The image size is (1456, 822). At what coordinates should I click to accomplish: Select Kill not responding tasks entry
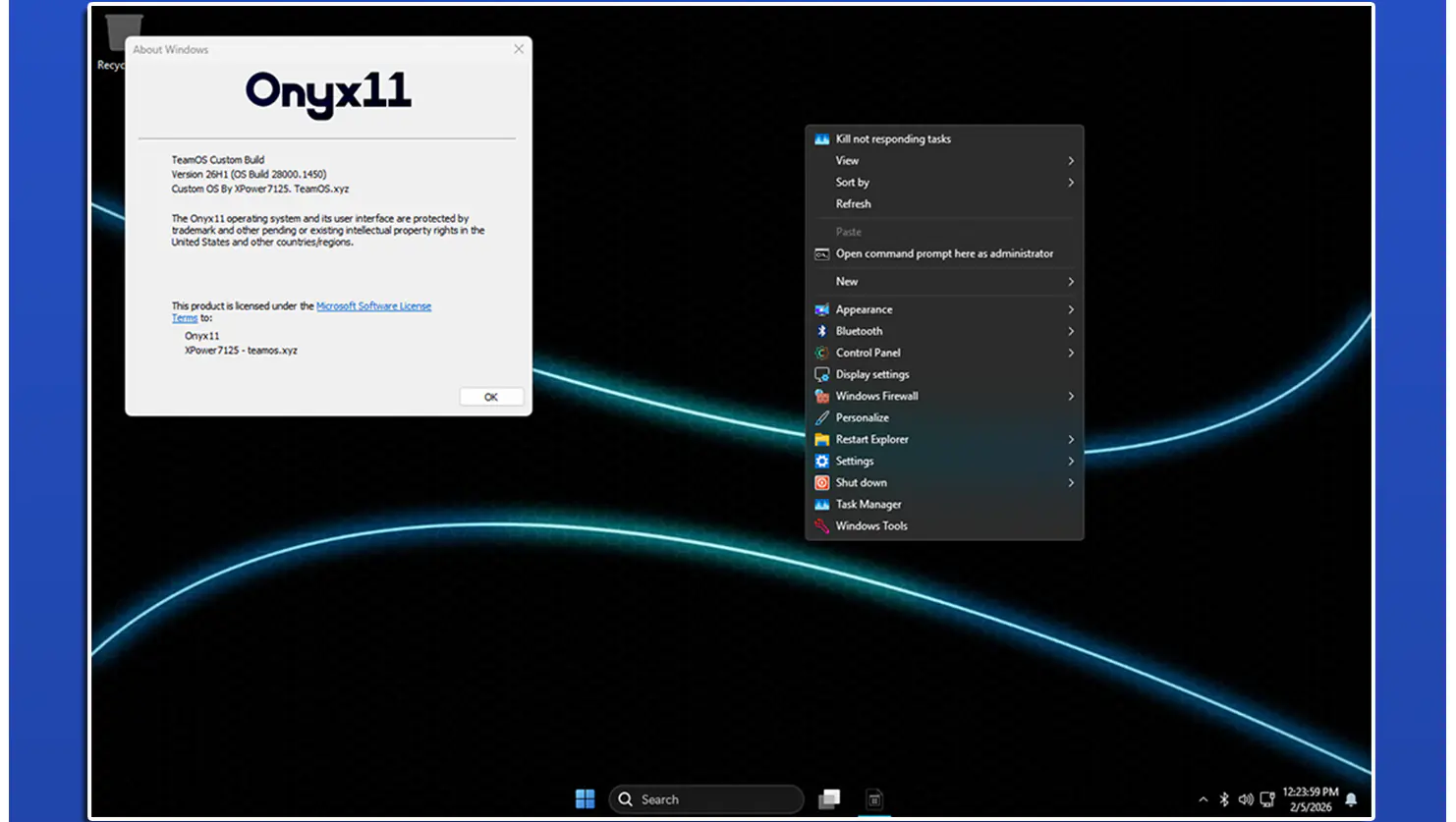coord(944,139)
